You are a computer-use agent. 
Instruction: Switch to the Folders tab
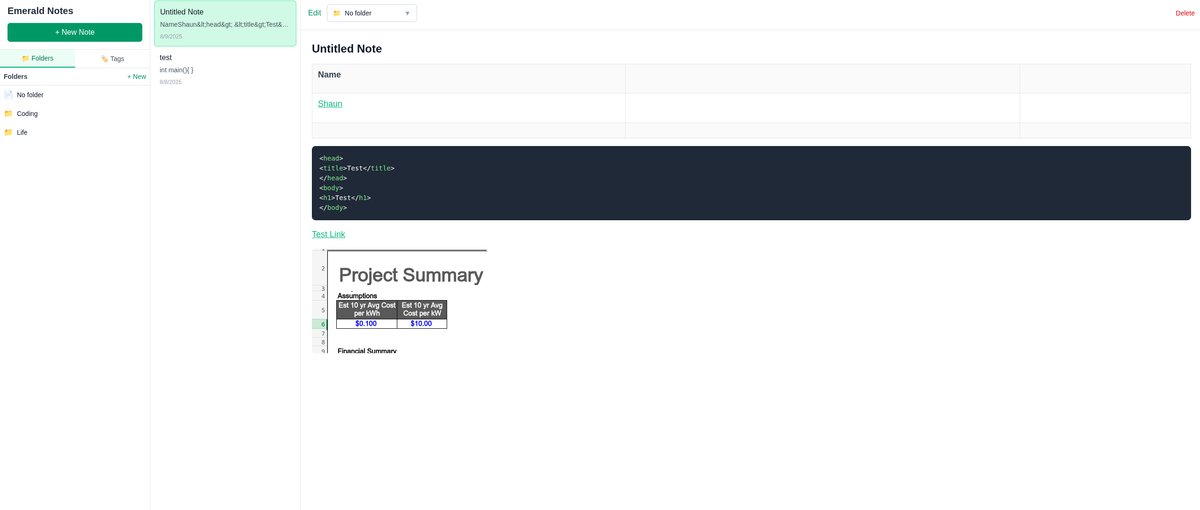[x=37, y=58]
